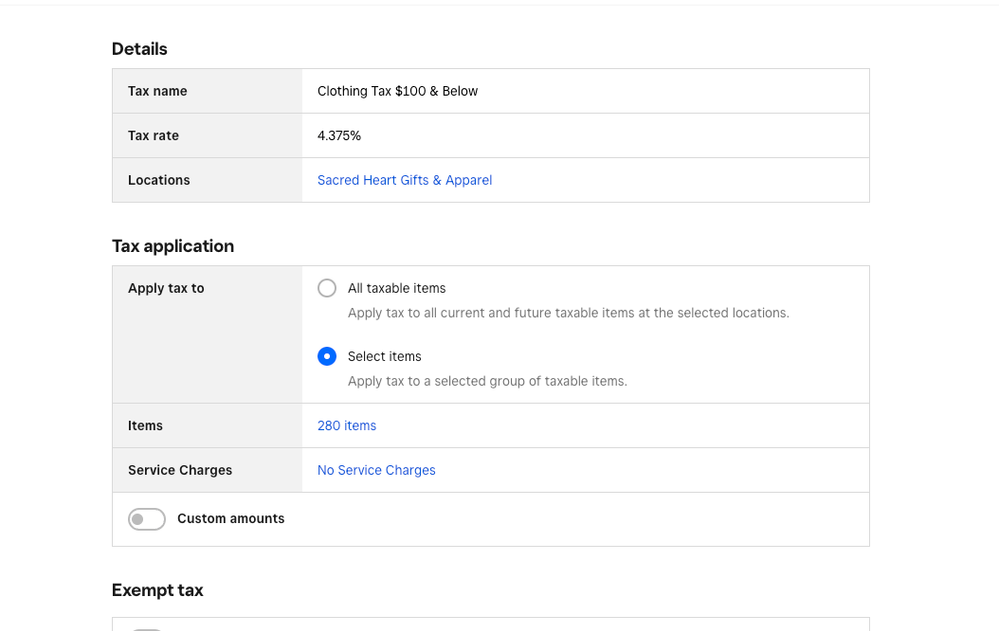The image size is (999, 631).
Task: Click the Apply tax to row label
Action: coord(165,288)
